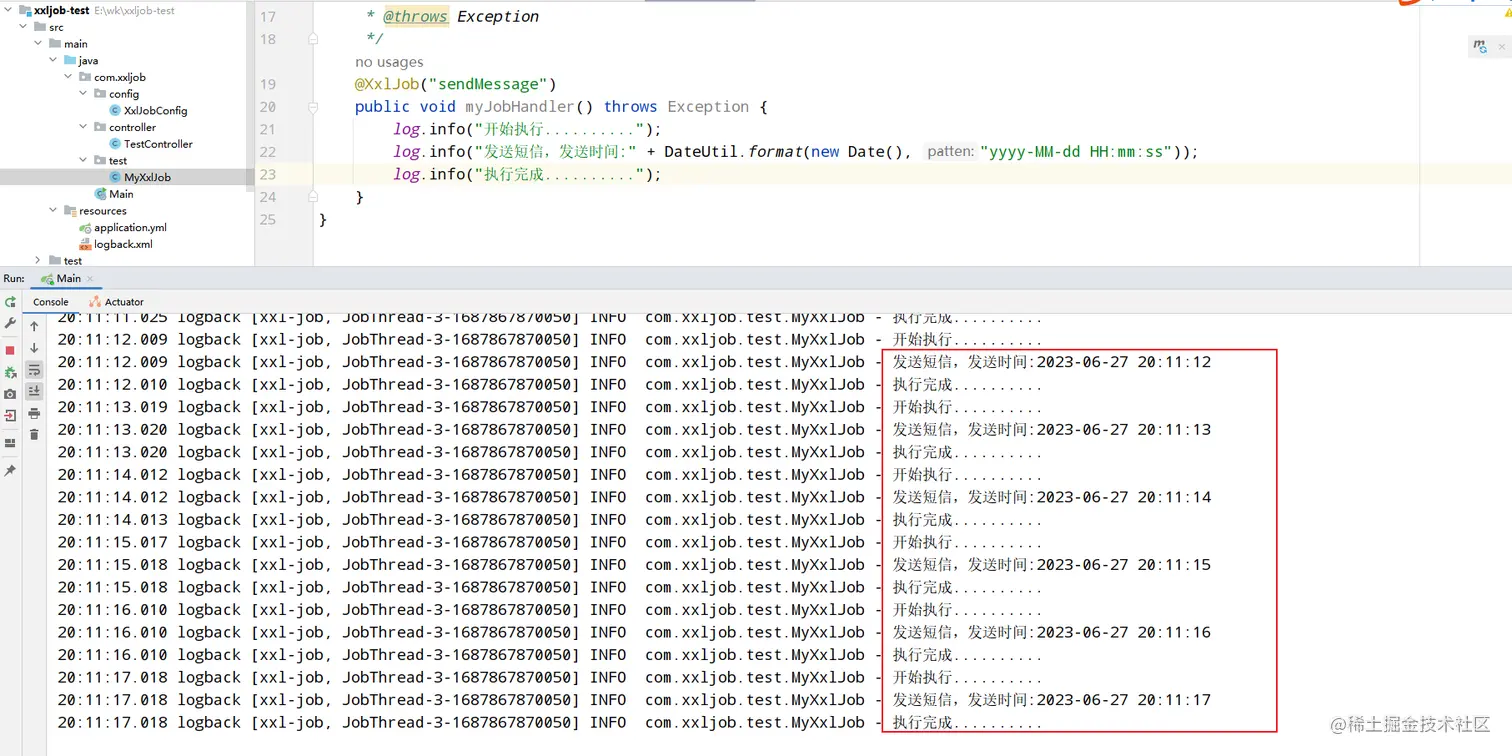This screenshot has width=1512, height=756.
Task: Click console log time 2023-06-27 20:11:12
Action: coord(1124,362)
